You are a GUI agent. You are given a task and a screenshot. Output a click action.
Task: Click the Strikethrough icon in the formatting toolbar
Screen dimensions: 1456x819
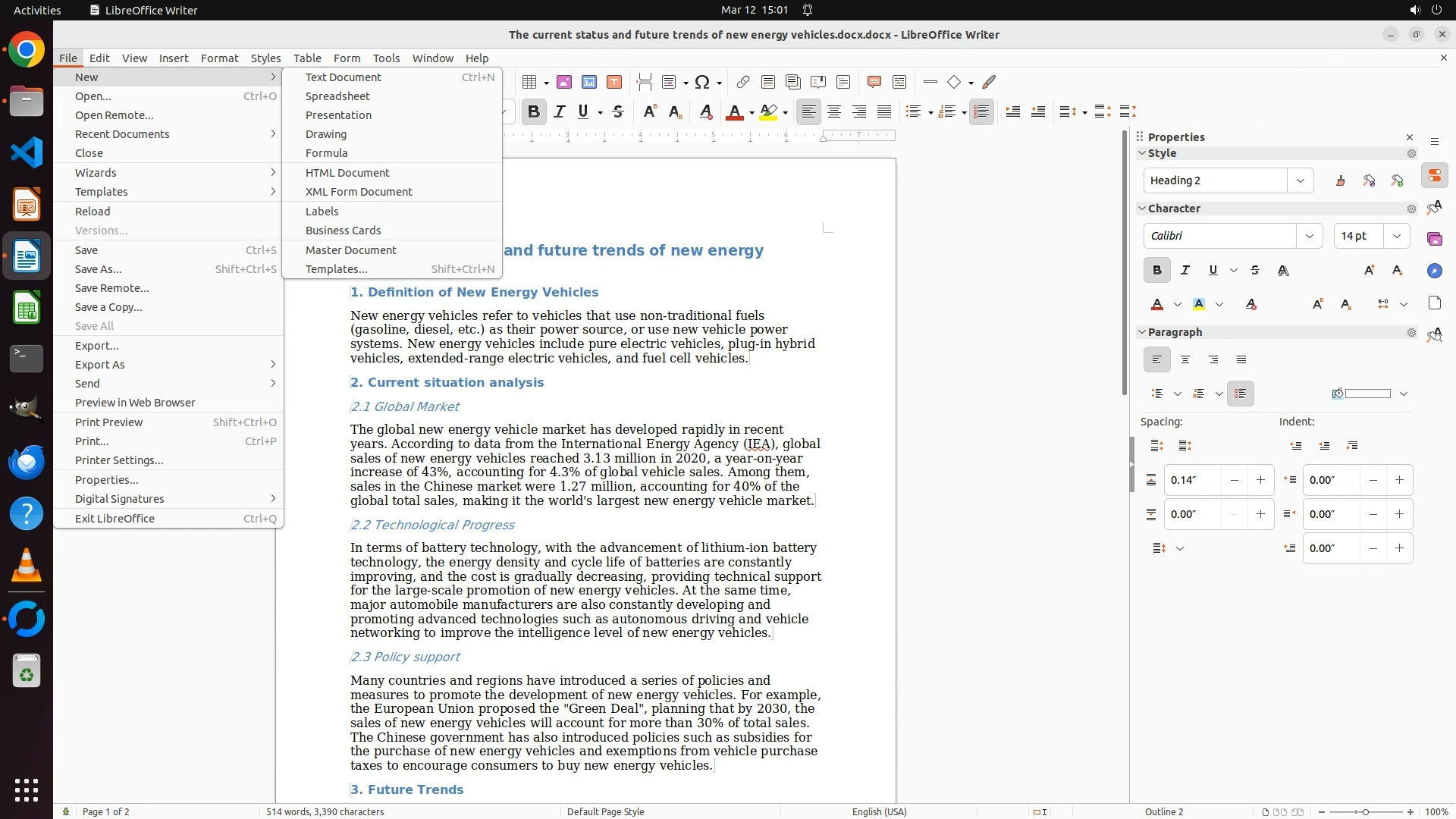618,112
